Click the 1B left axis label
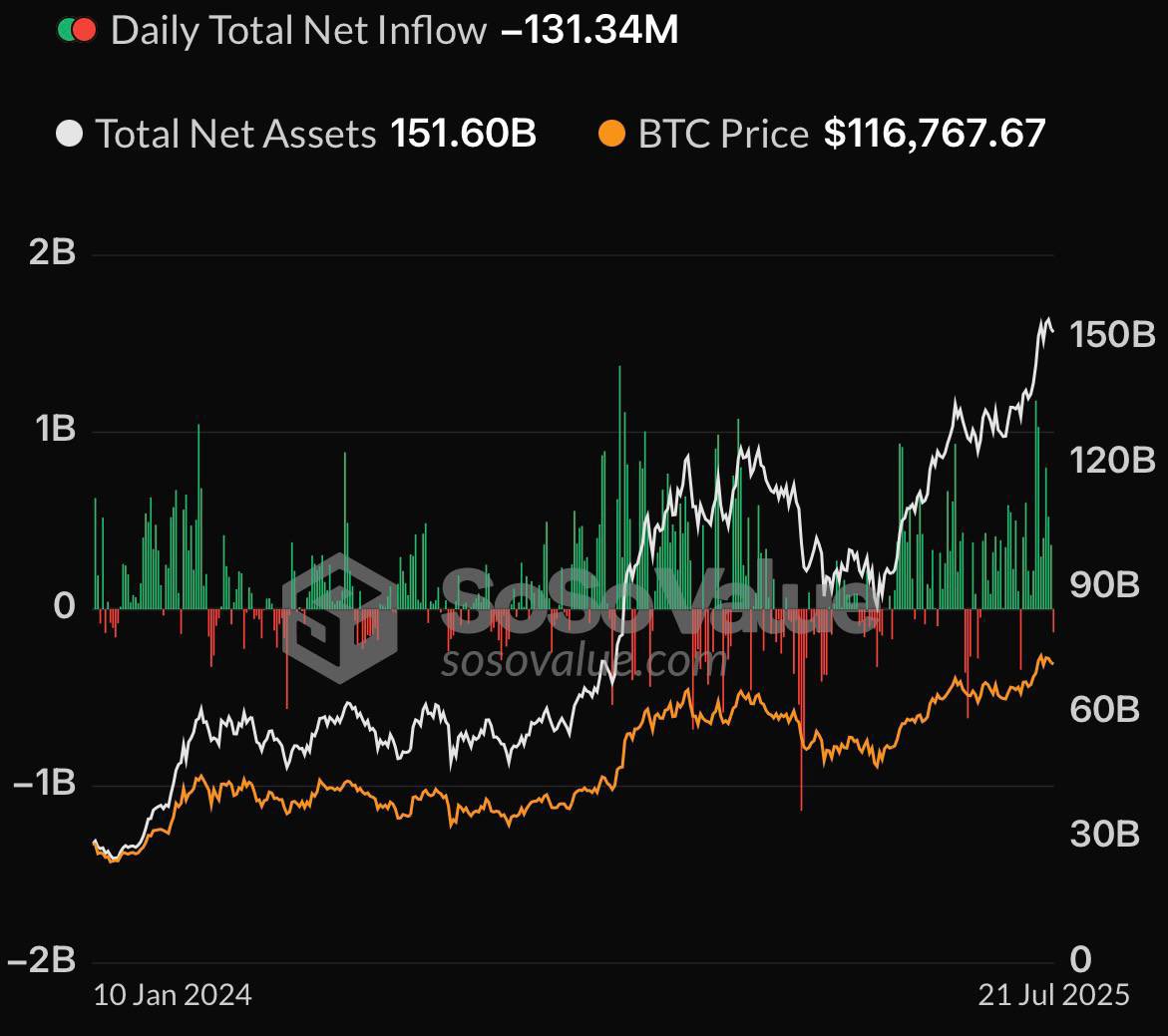Viewport: 1168px width, 1036px height. click(55, 429)
